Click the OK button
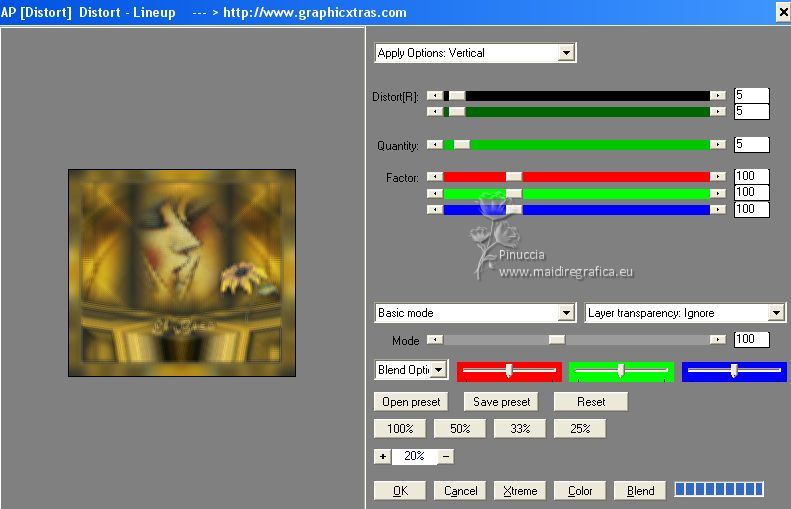 tap(400, 490)
